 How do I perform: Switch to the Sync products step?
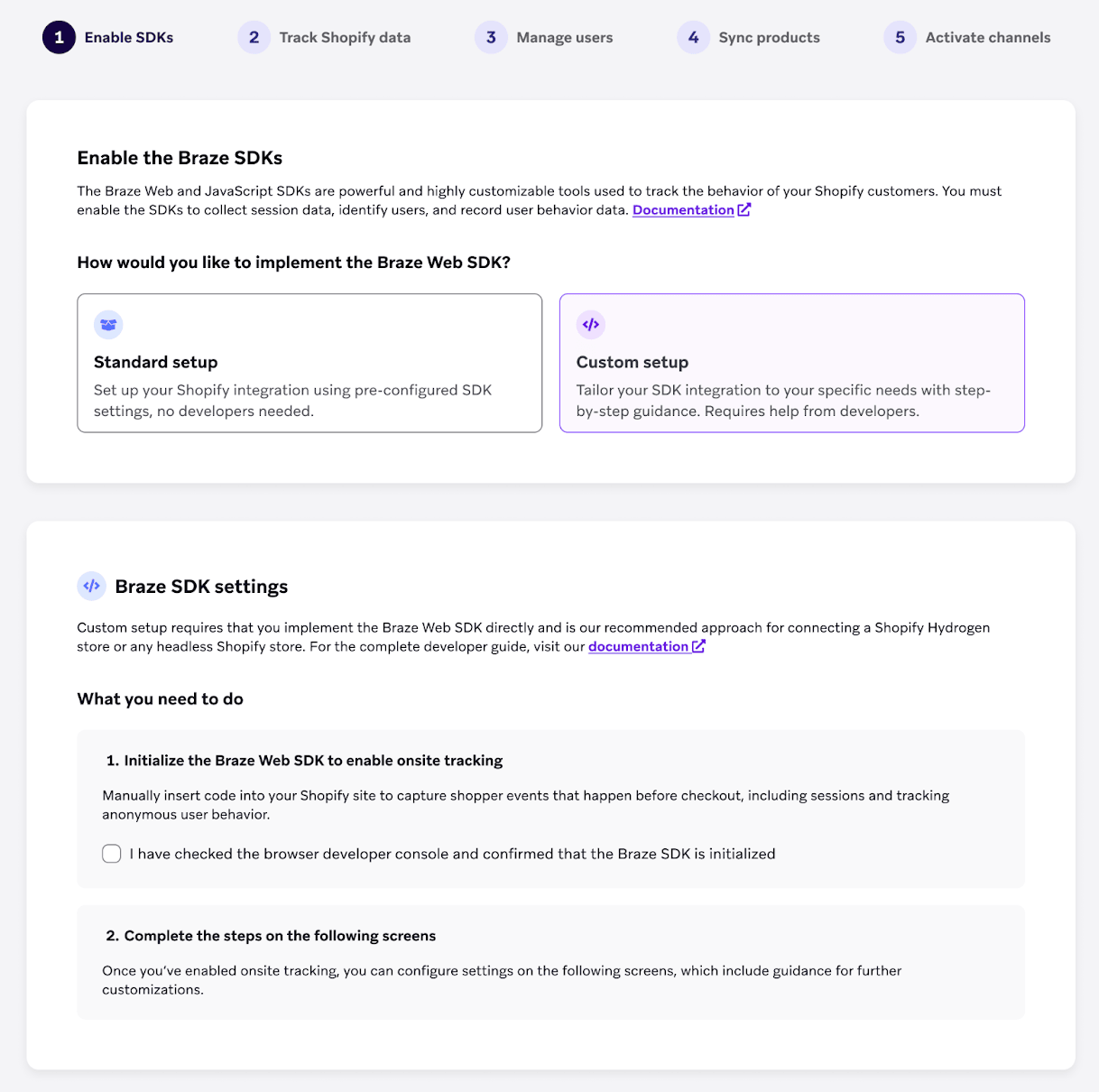769,37
